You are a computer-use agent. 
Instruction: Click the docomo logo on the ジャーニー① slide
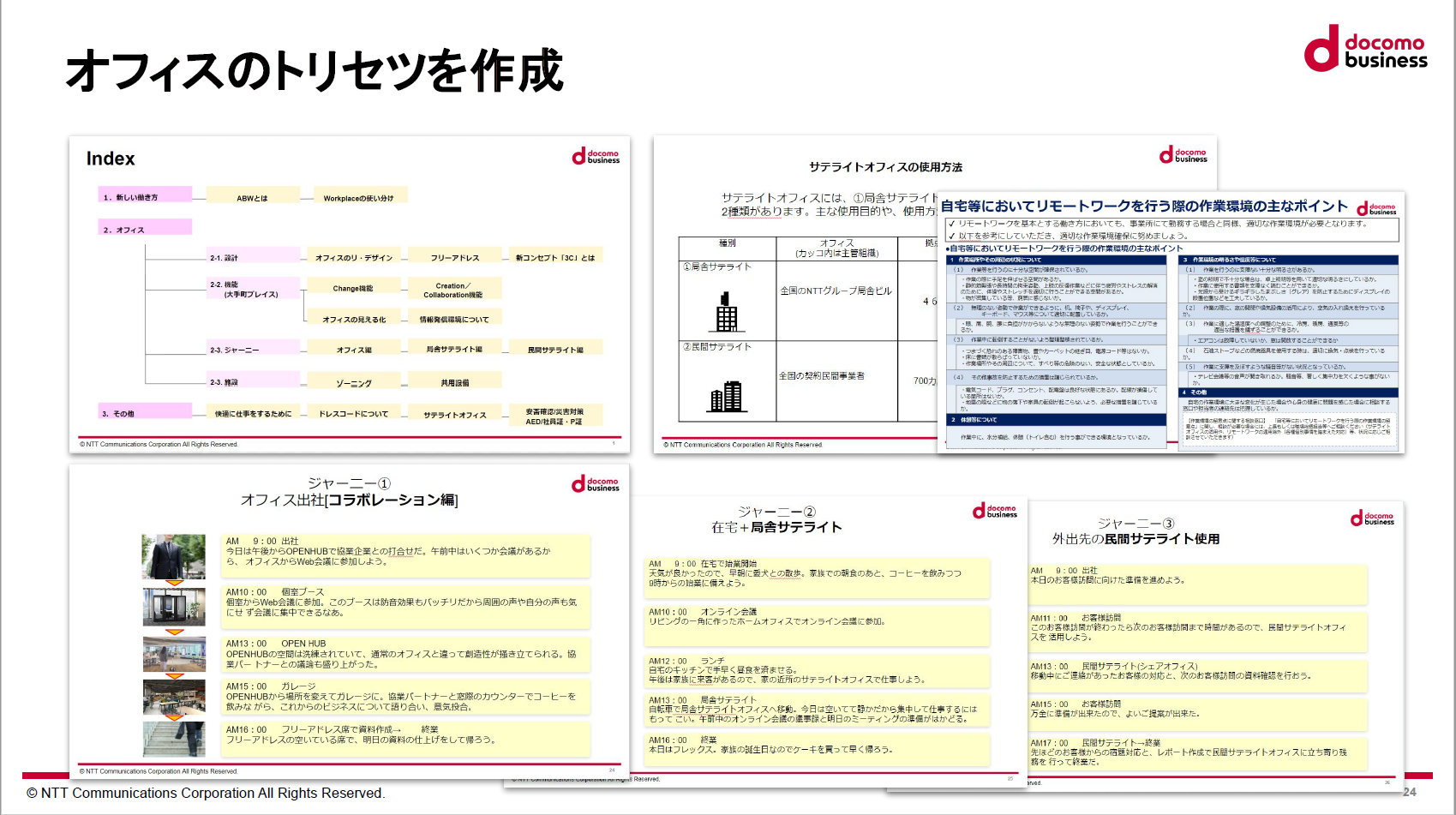coord(596,484)
